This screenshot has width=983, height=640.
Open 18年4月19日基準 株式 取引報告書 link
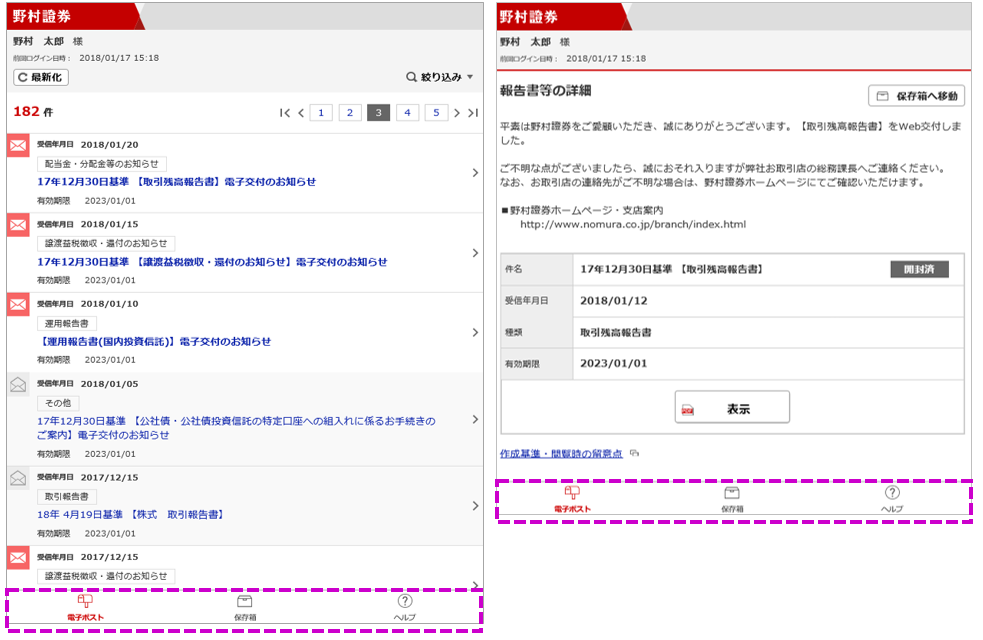[x=131, y=515]
